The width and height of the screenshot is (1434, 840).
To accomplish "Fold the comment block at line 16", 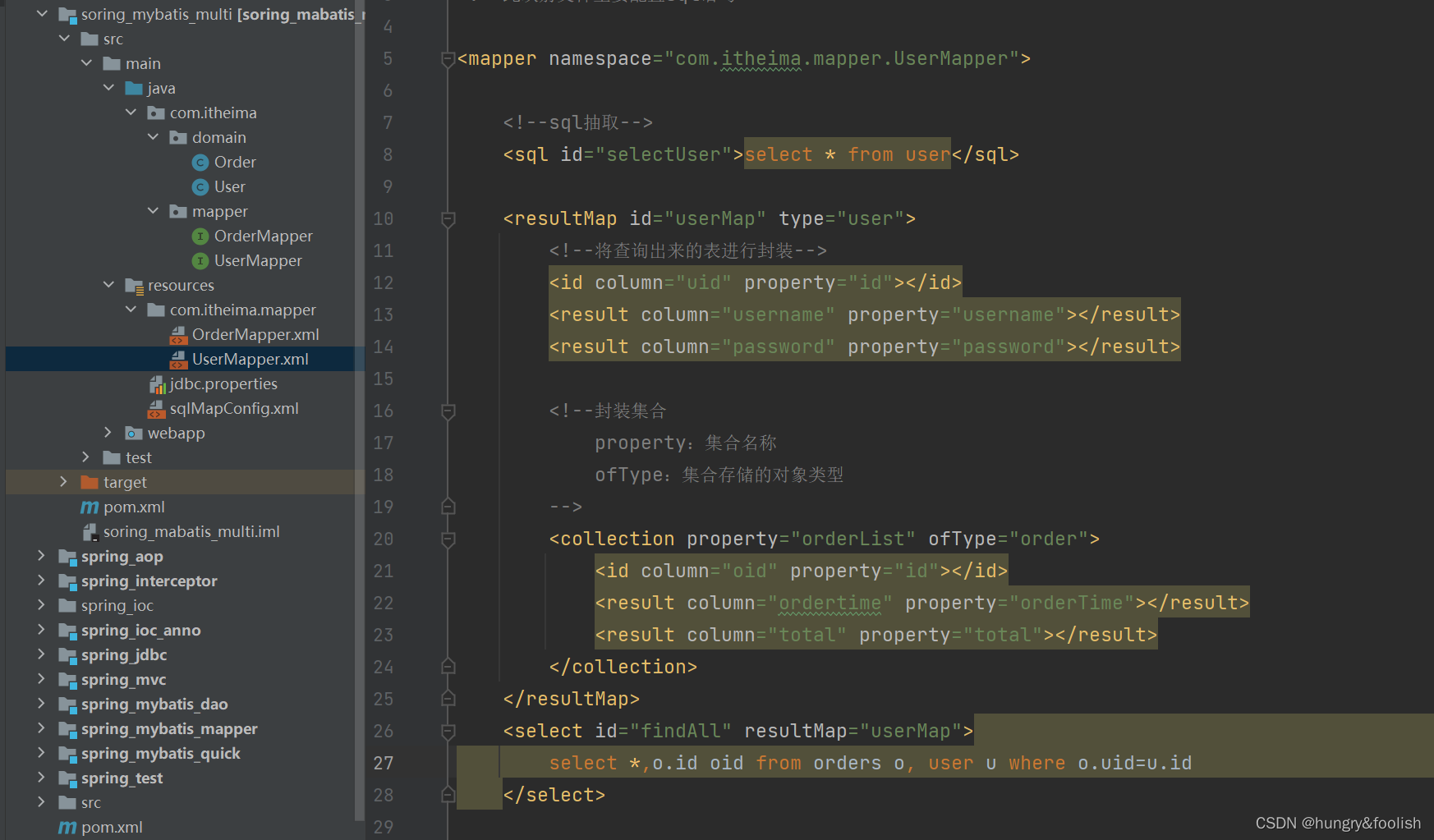I will (448, 411).
